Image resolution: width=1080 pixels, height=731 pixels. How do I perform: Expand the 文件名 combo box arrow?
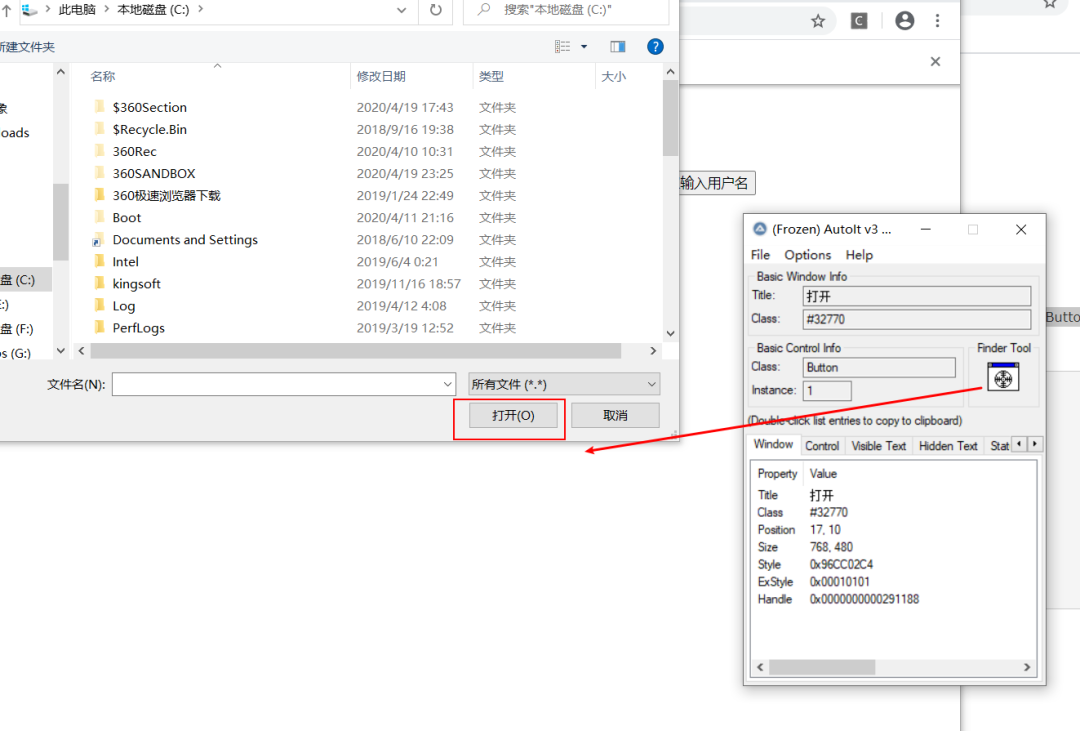tap(448, 384)
